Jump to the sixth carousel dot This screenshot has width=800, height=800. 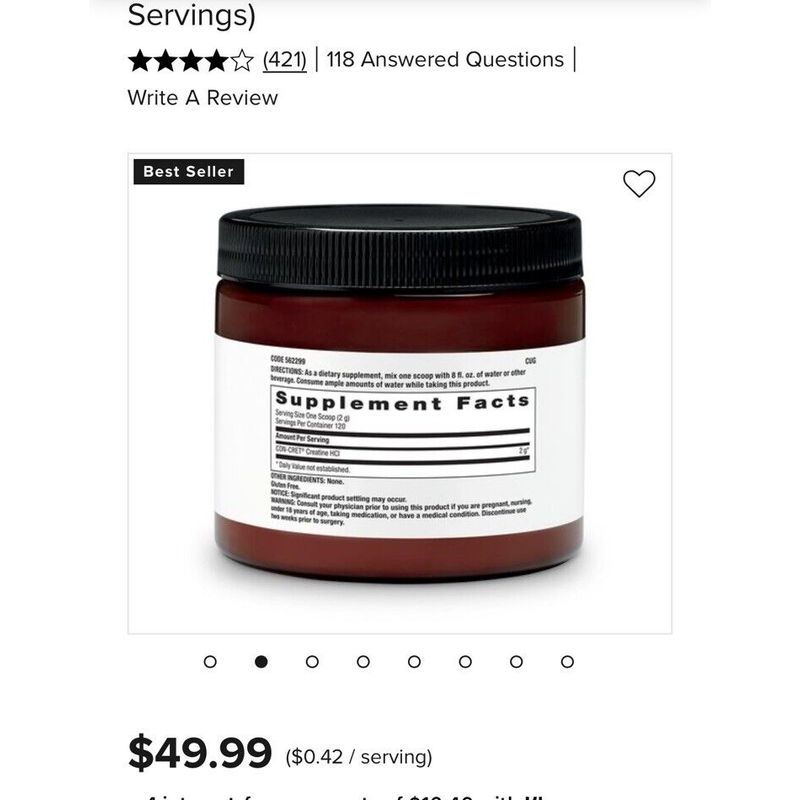click(x=465, y=662)
